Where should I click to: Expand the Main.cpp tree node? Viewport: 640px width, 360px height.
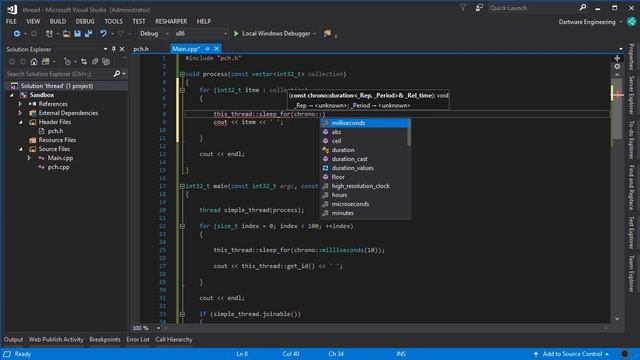click(29, 158)
